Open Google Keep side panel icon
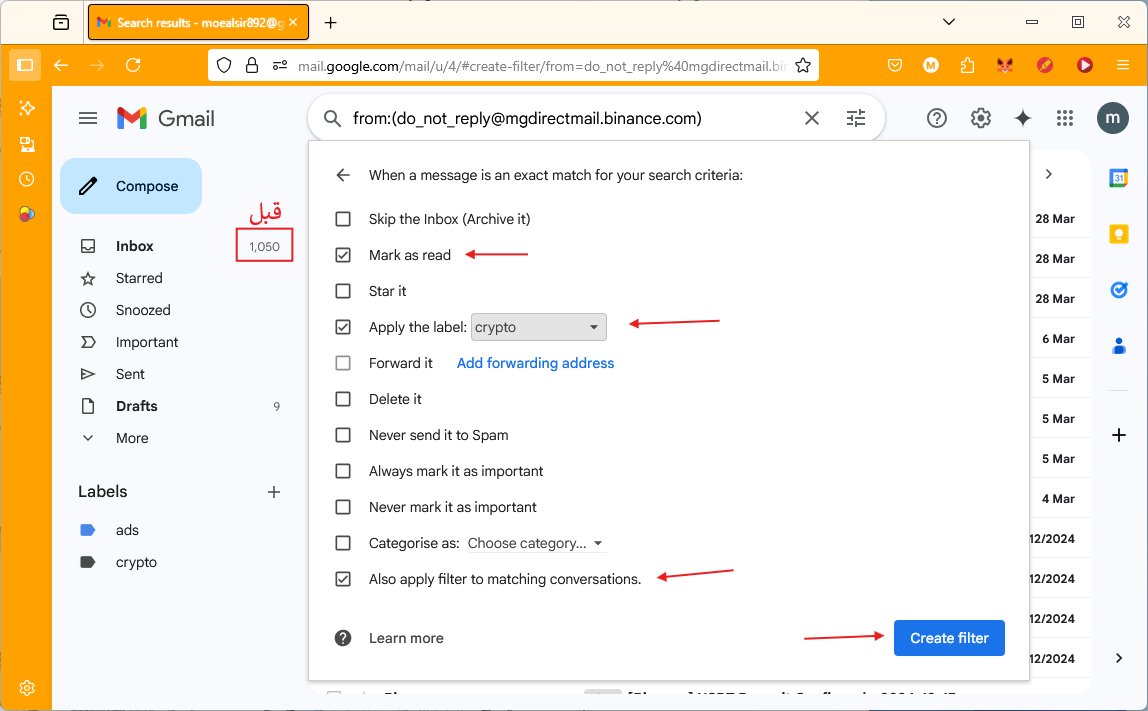 (1118, 234)
